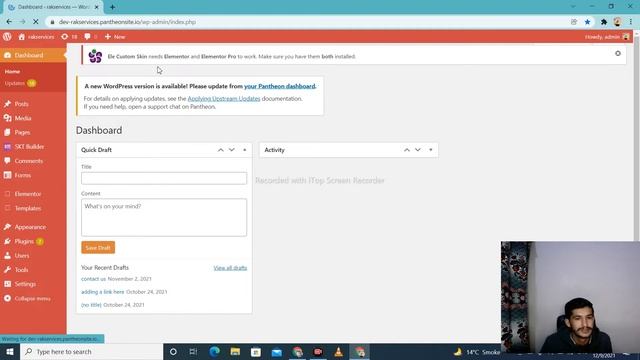Open the Chrome profile avatar

click(617, 22)
